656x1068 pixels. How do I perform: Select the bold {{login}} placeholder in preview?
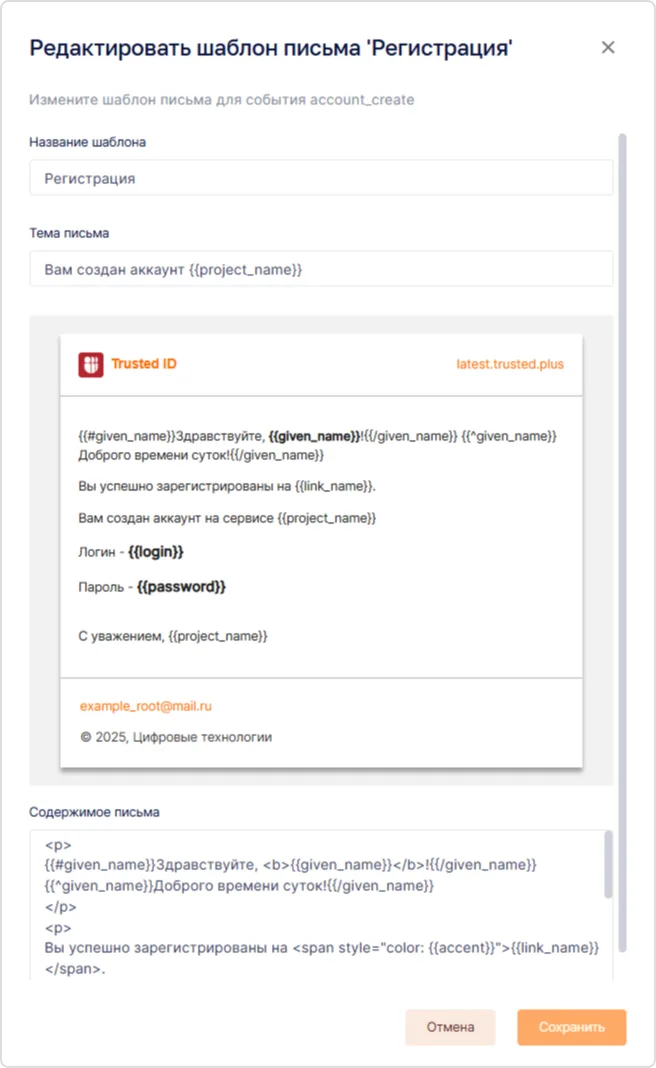(156, 552)
